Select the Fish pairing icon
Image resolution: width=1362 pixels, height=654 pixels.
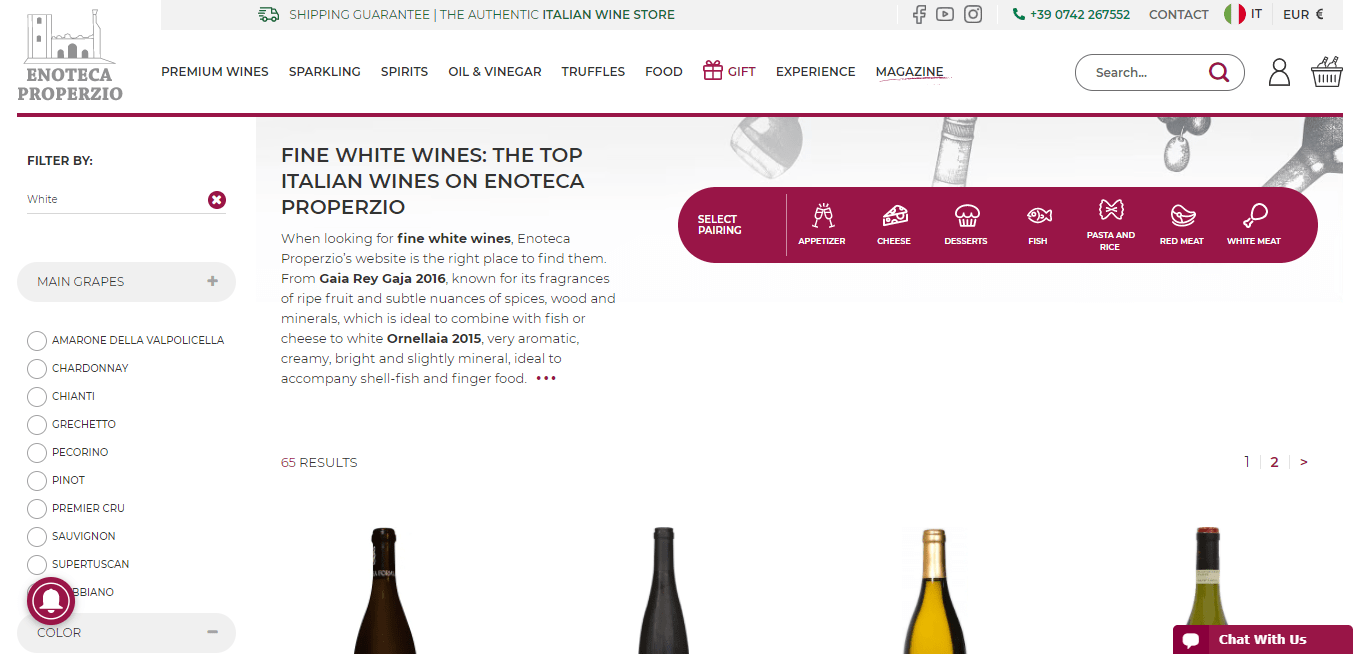1038,224
